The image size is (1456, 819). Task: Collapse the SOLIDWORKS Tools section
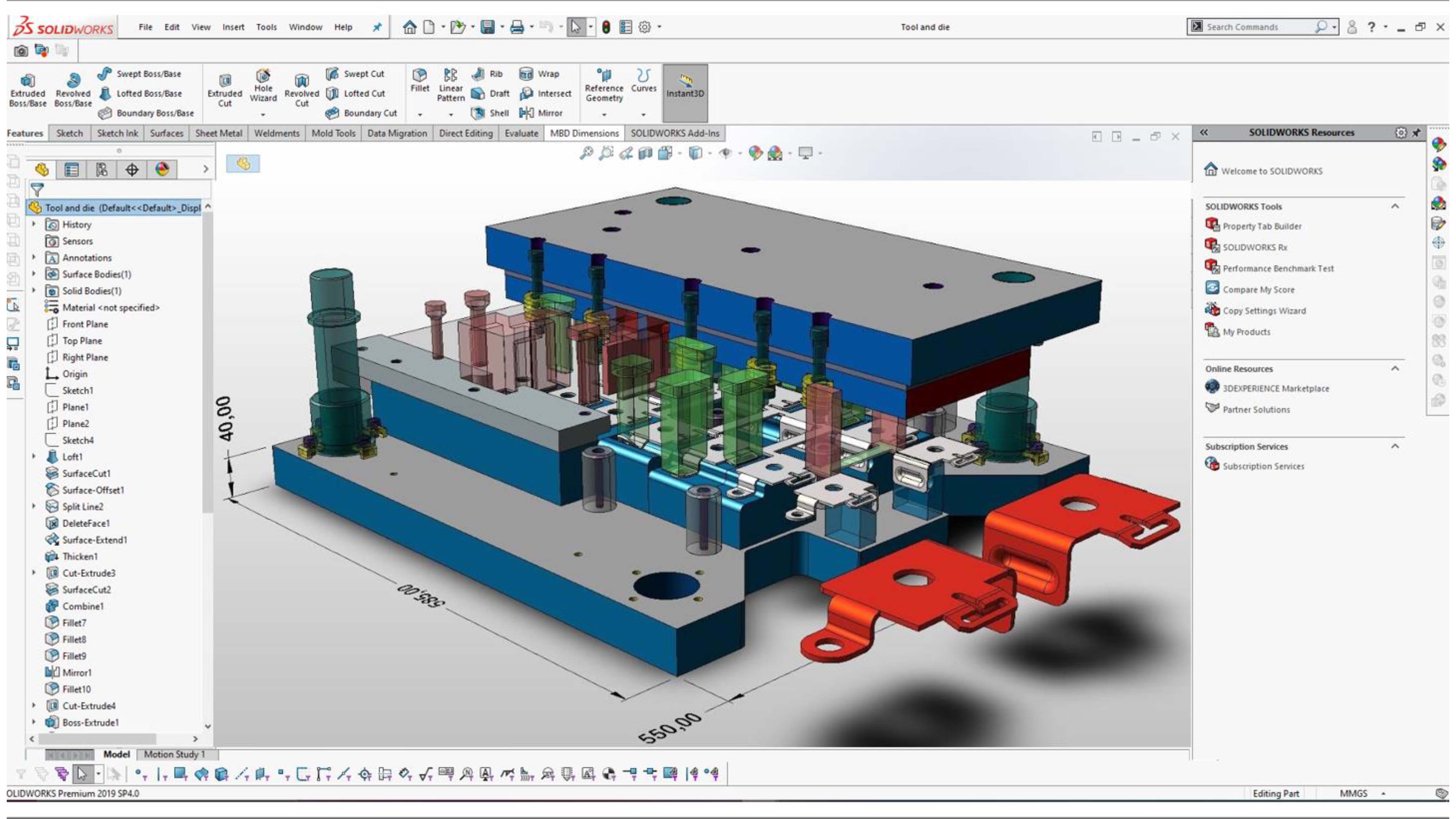(x=1395, y=206)
